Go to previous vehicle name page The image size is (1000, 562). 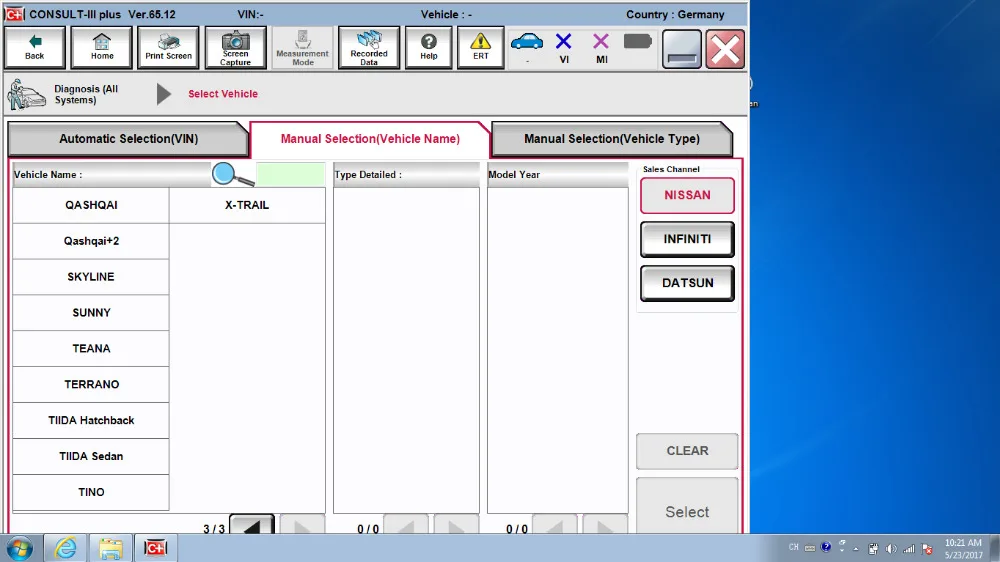coord(252,524)
